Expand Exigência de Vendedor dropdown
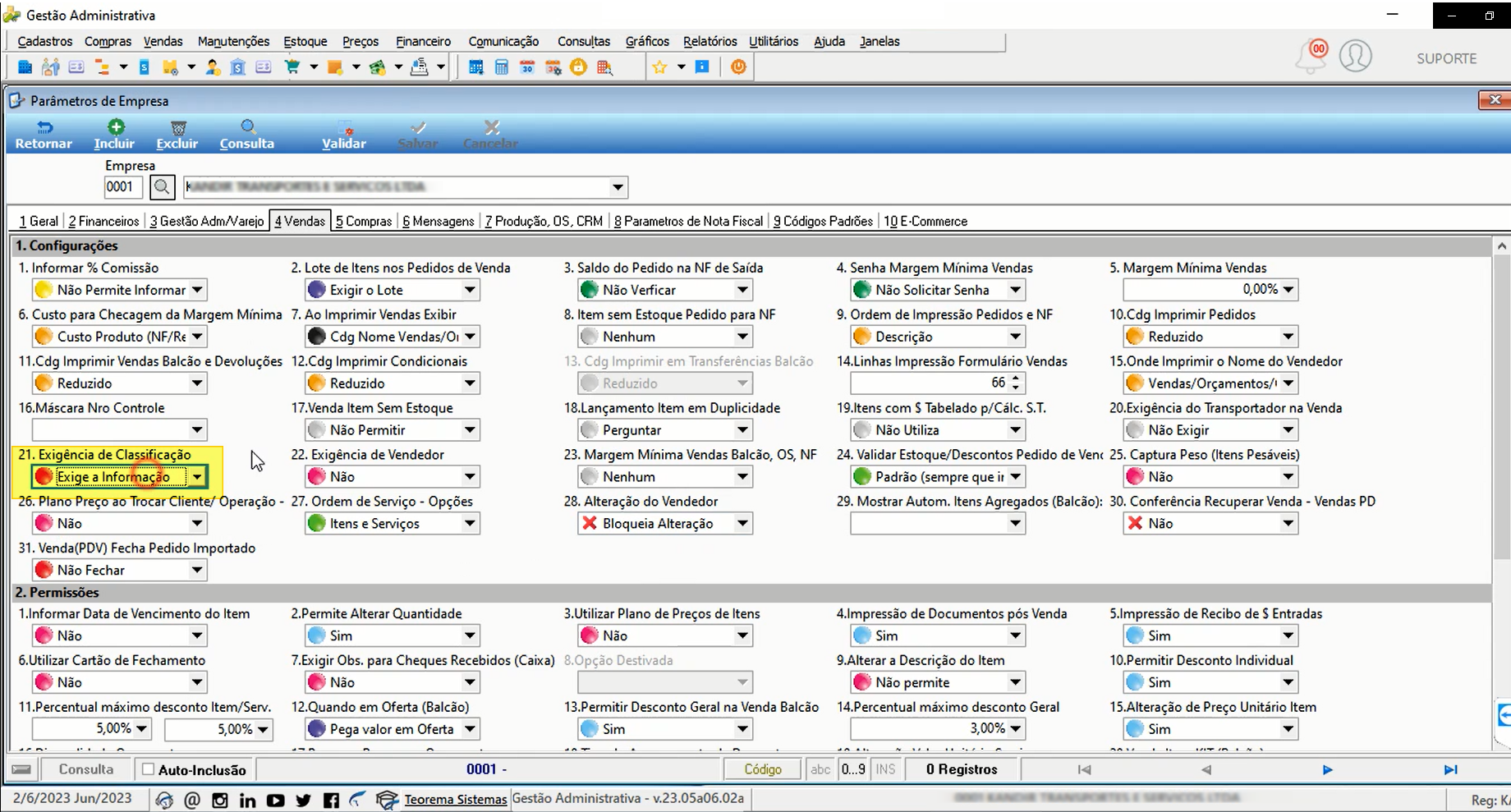The height and width of the screenshot is (812, 1511). point(470,477)
